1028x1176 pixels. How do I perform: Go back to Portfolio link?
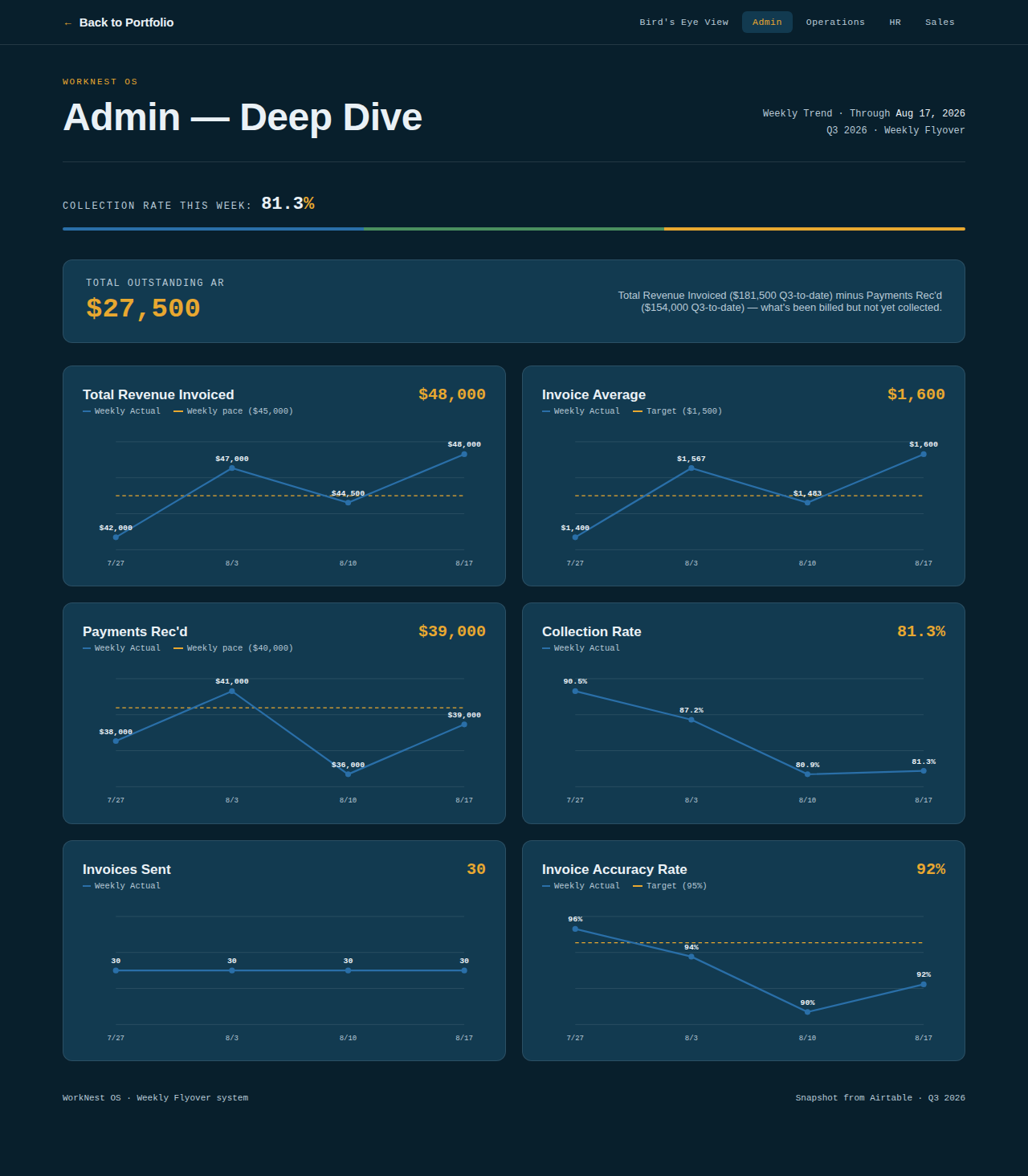(119, 22)
